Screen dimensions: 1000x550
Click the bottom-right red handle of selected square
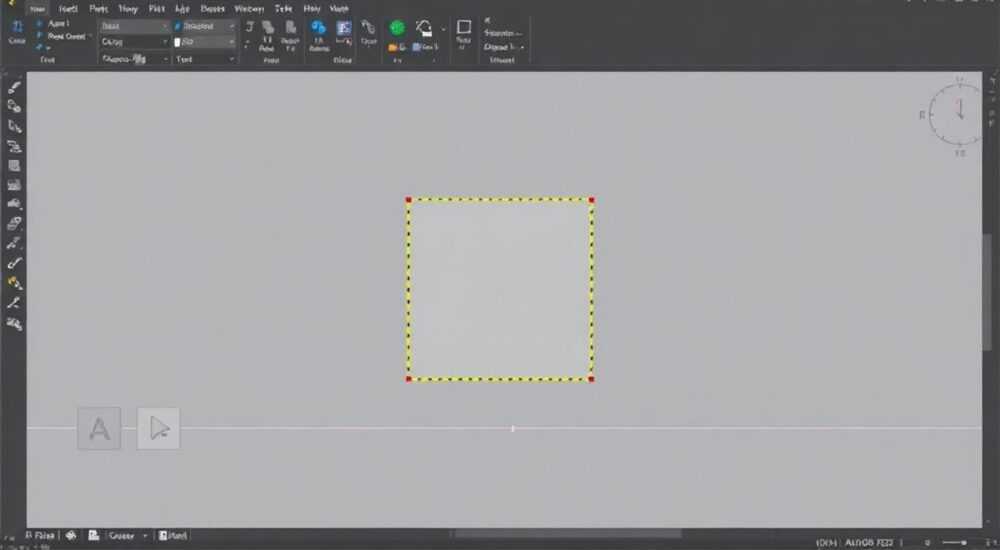click(x=591, y=379)
